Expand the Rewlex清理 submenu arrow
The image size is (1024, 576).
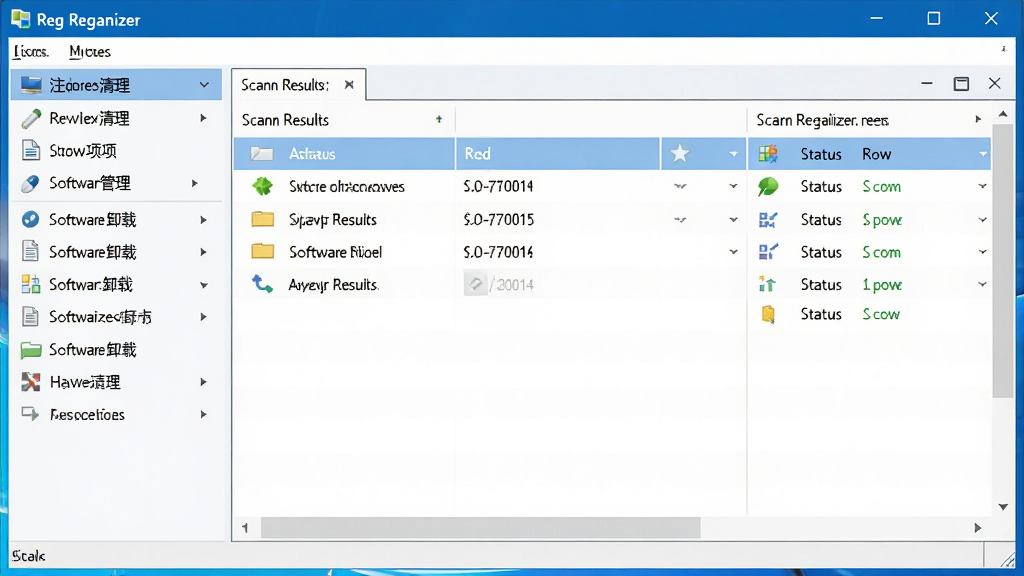click(203, 118)
